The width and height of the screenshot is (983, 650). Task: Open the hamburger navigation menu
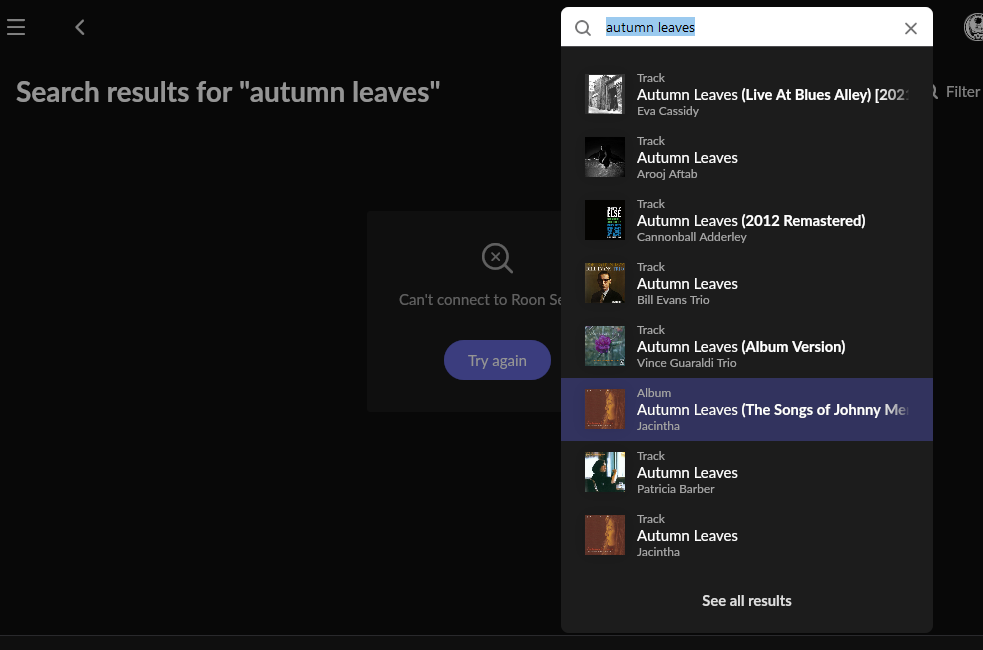coord(16,27)
